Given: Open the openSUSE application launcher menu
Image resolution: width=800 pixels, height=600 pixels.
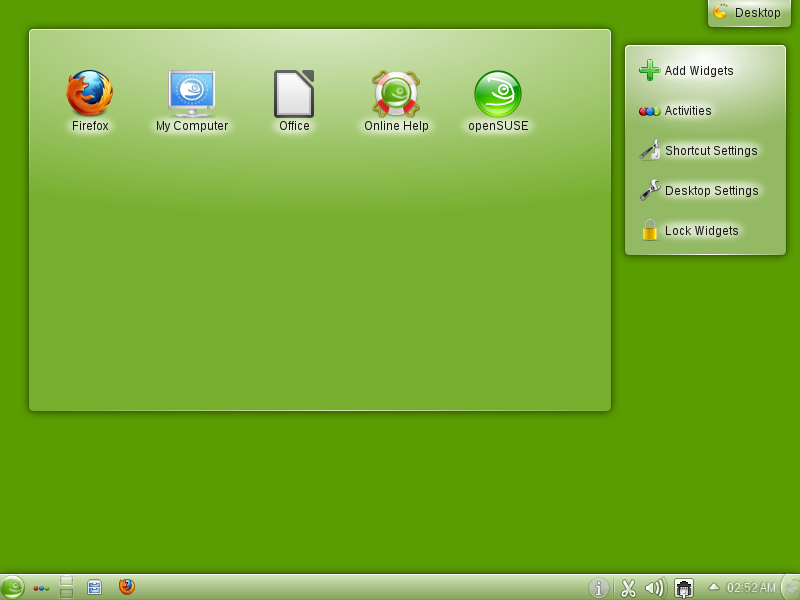Looking at the screenshot, I should [x=12, y=587].
